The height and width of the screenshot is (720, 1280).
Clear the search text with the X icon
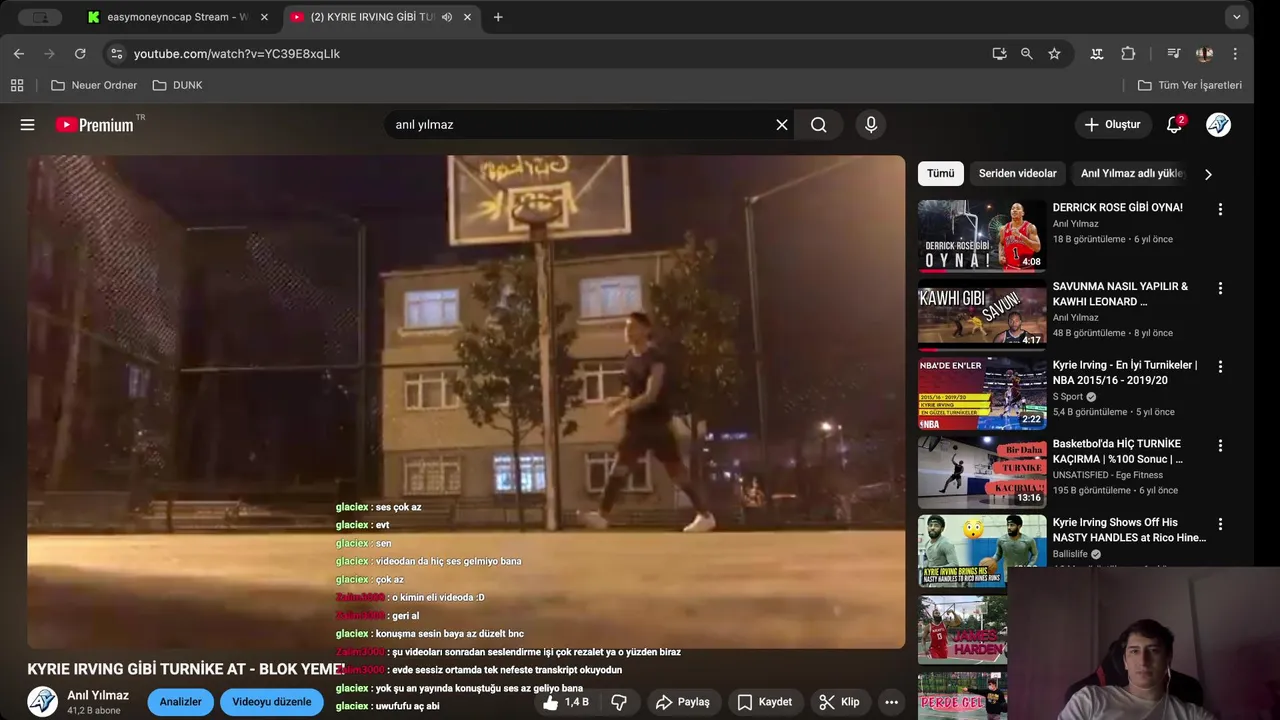click(782, 125)
